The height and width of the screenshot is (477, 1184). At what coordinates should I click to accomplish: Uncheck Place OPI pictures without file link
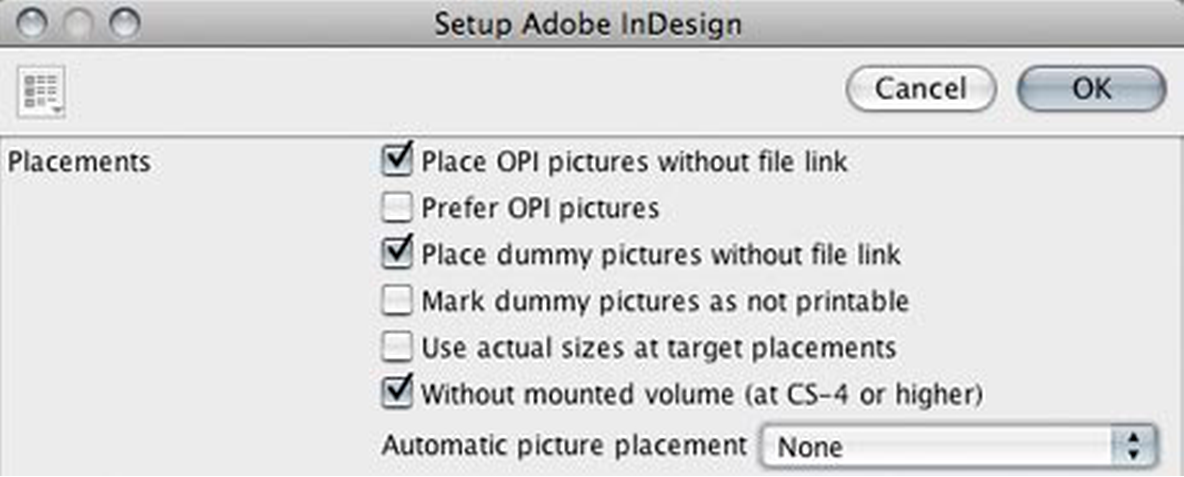pyautogui.click(x=398, y=158)
